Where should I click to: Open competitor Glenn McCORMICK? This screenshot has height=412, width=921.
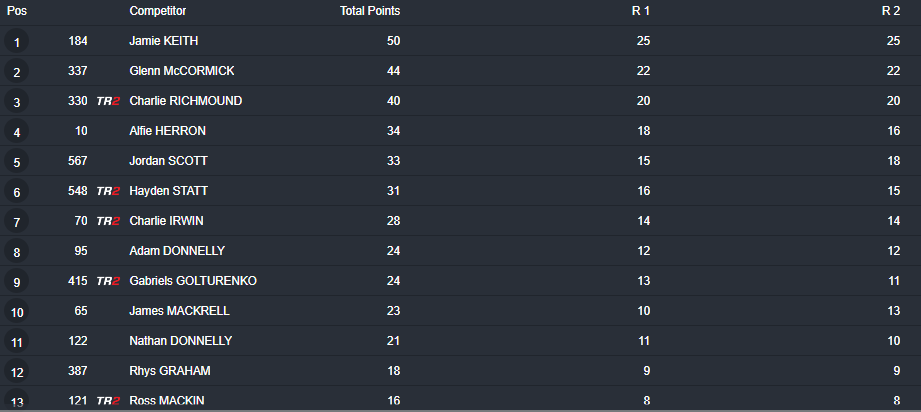pyautogui.click(x=181, y=71)
